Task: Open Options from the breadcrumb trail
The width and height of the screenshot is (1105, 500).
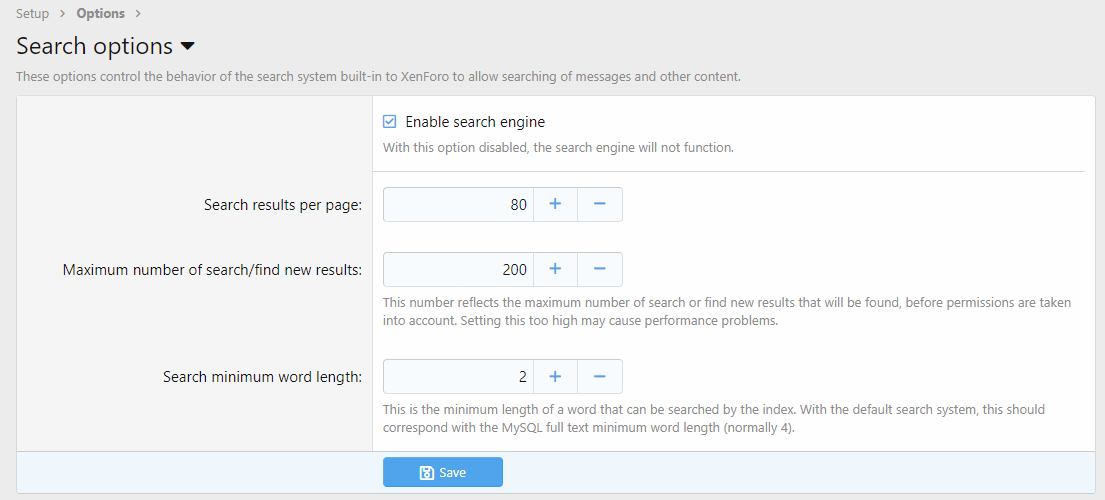Action: 100,13
